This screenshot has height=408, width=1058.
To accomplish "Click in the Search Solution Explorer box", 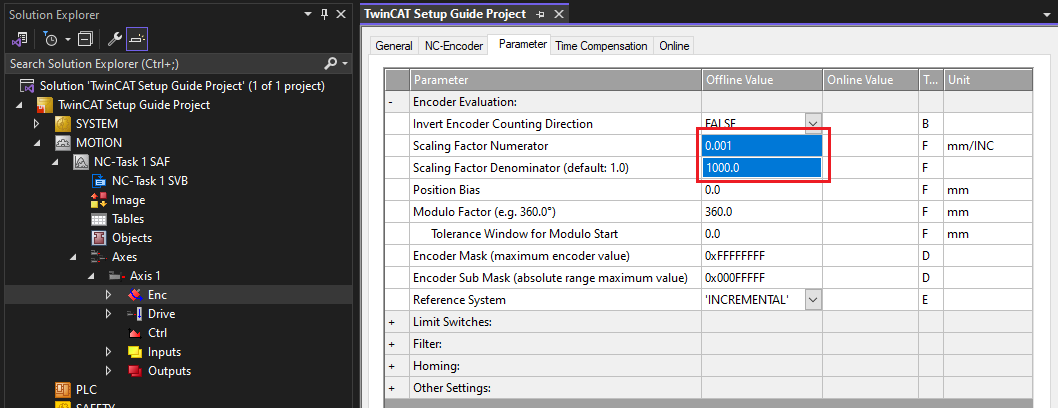I will click(162, 64).
